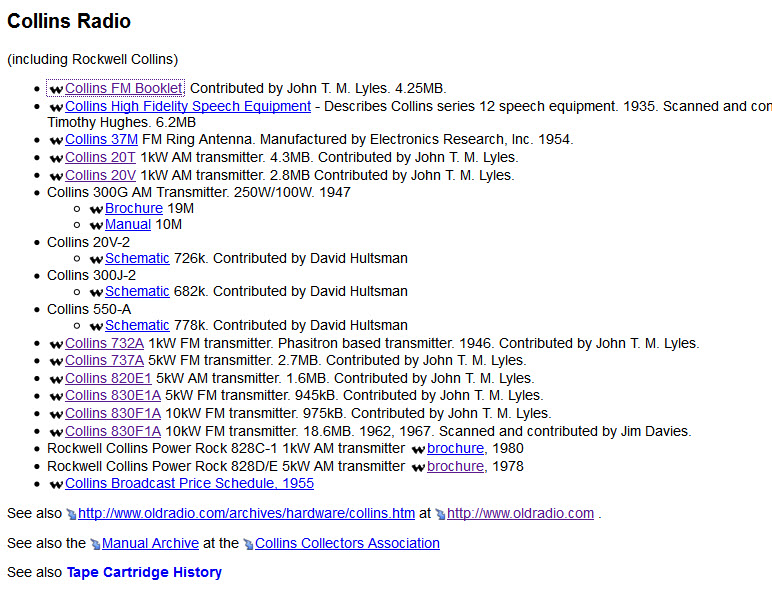772x606 pixels.
Task: Open the Collins FM Booklet link
Action: click(123, 88)
